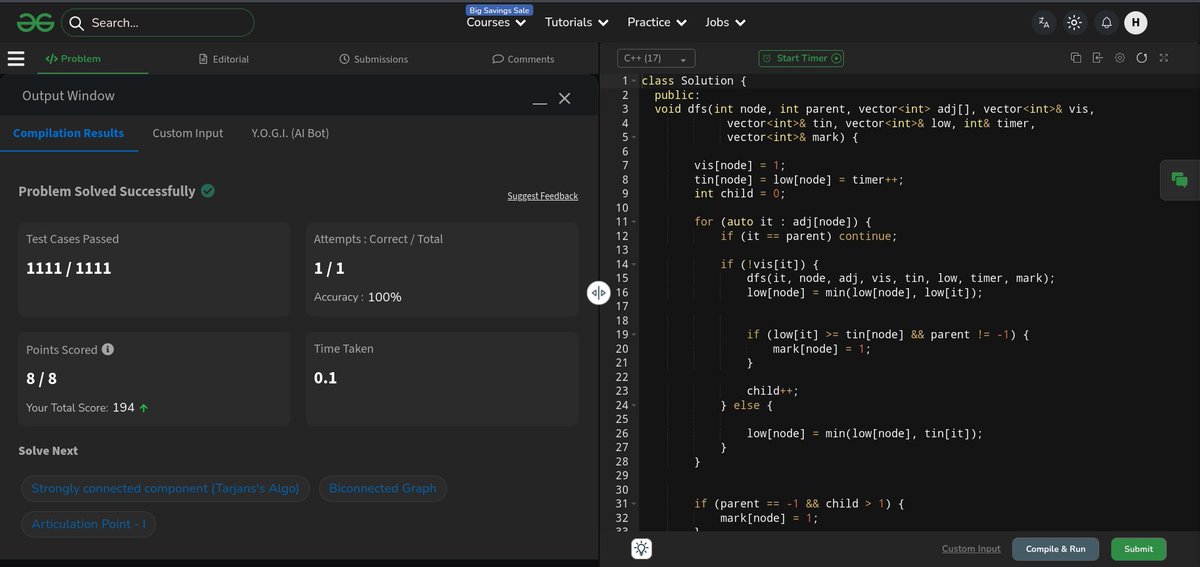Open the chat bubble side widget
Screen dimensions: 1200x567
1180,180
